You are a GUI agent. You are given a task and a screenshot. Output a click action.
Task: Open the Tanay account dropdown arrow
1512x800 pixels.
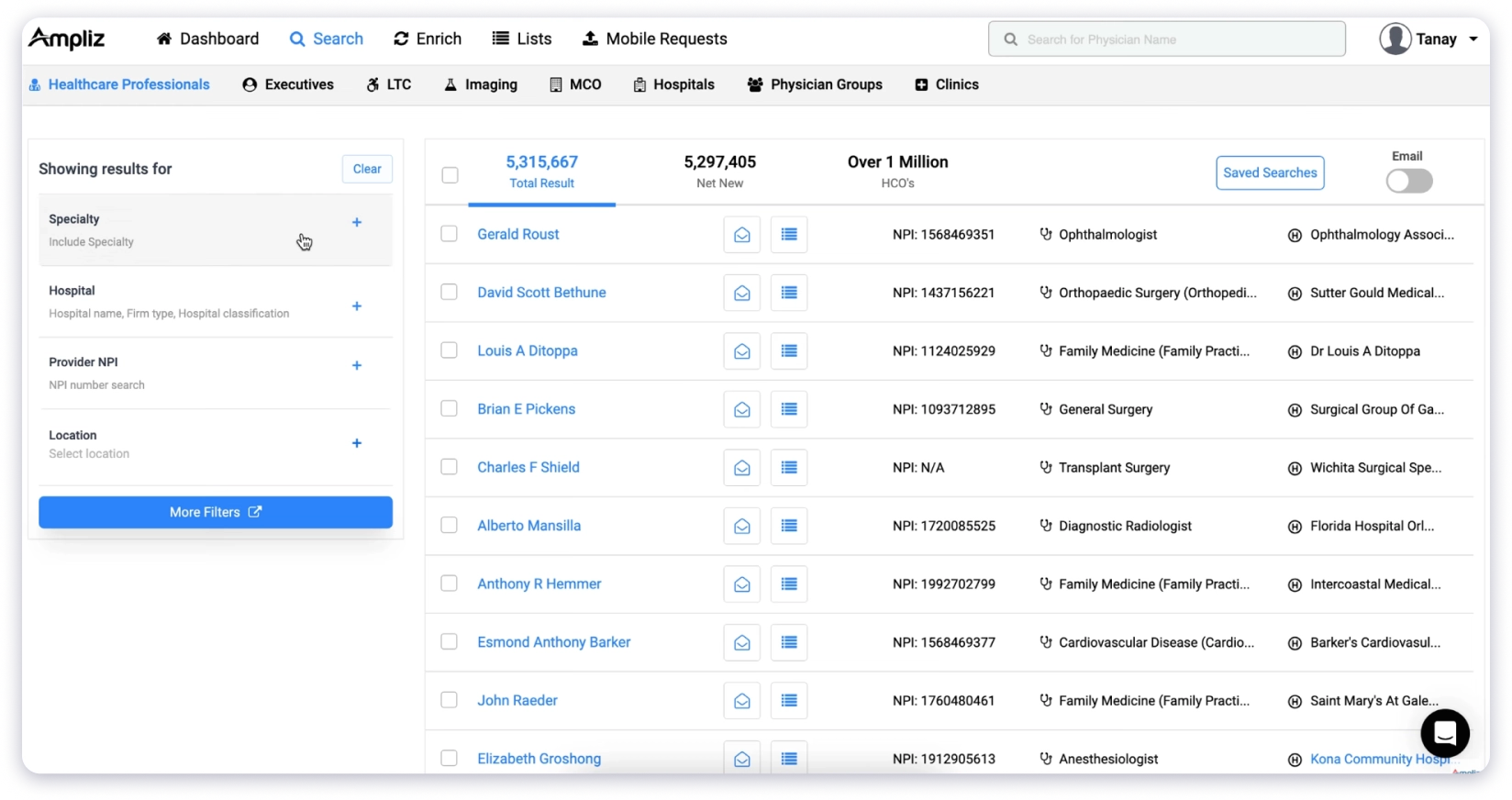click(x=1473, y=39)
